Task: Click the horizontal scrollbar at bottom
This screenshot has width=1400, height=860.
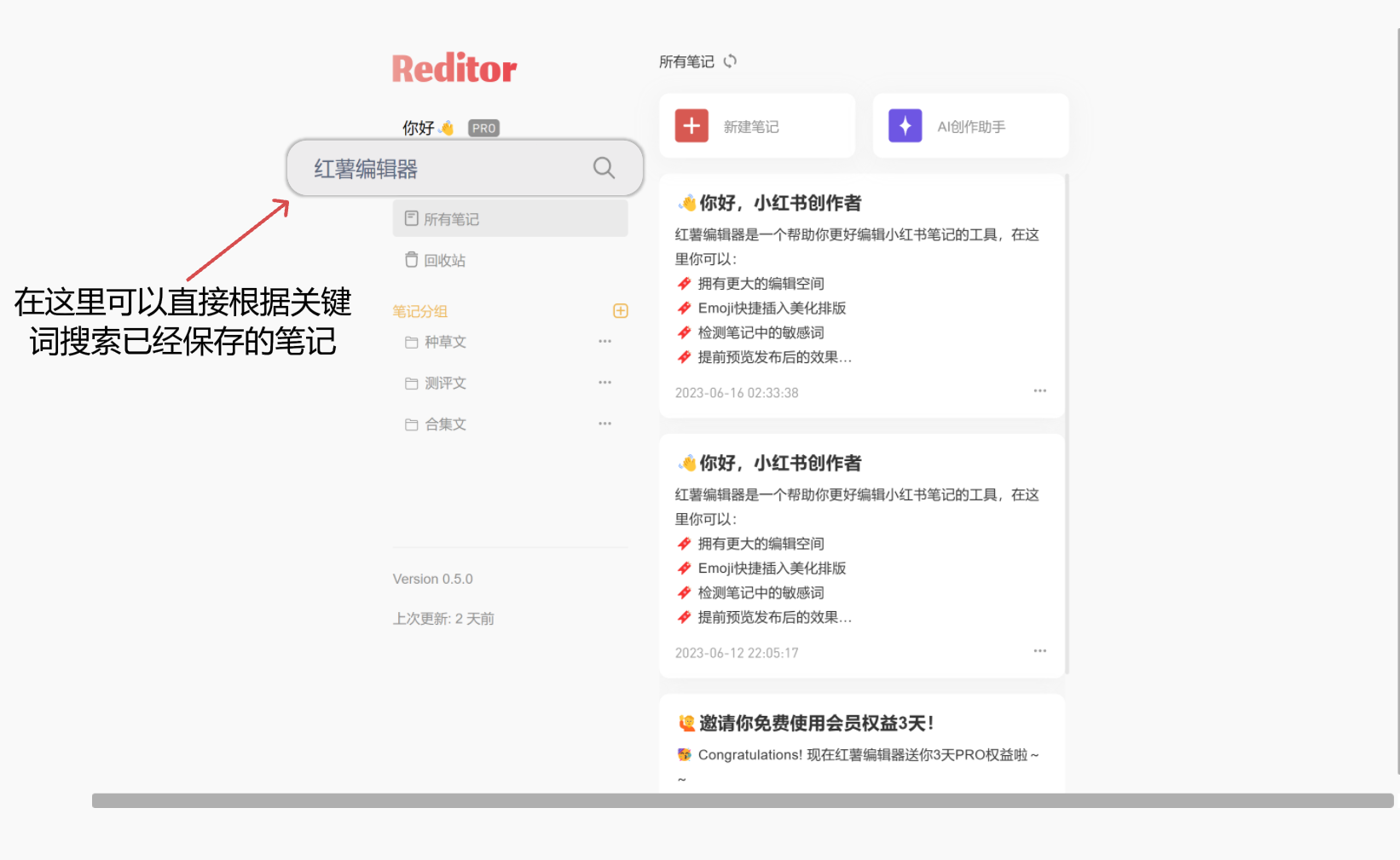Action: [743, 800]
